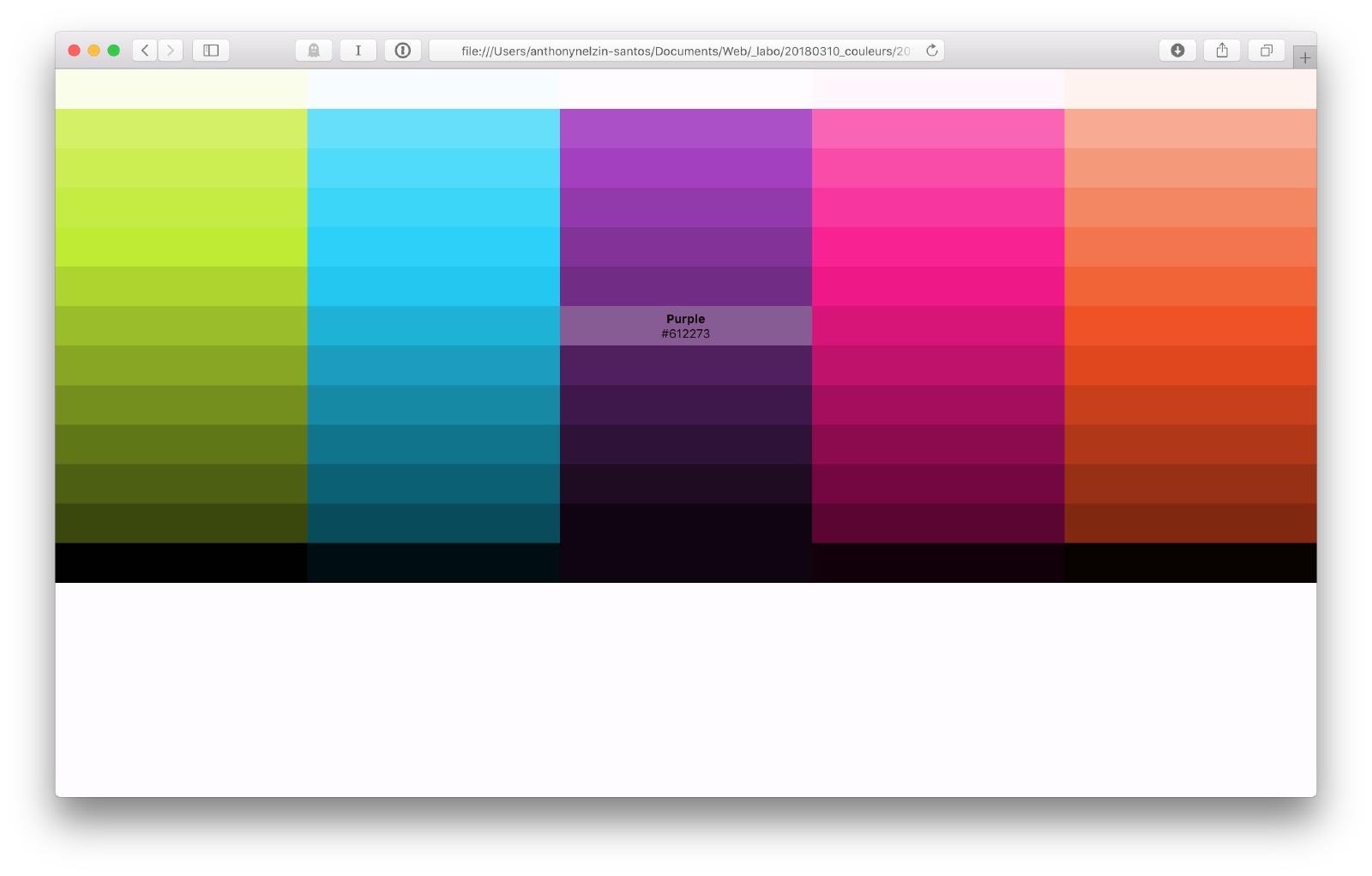This screenshot has width=1372, height=876.
Task: Reload the current page
Action: point(932,51)
